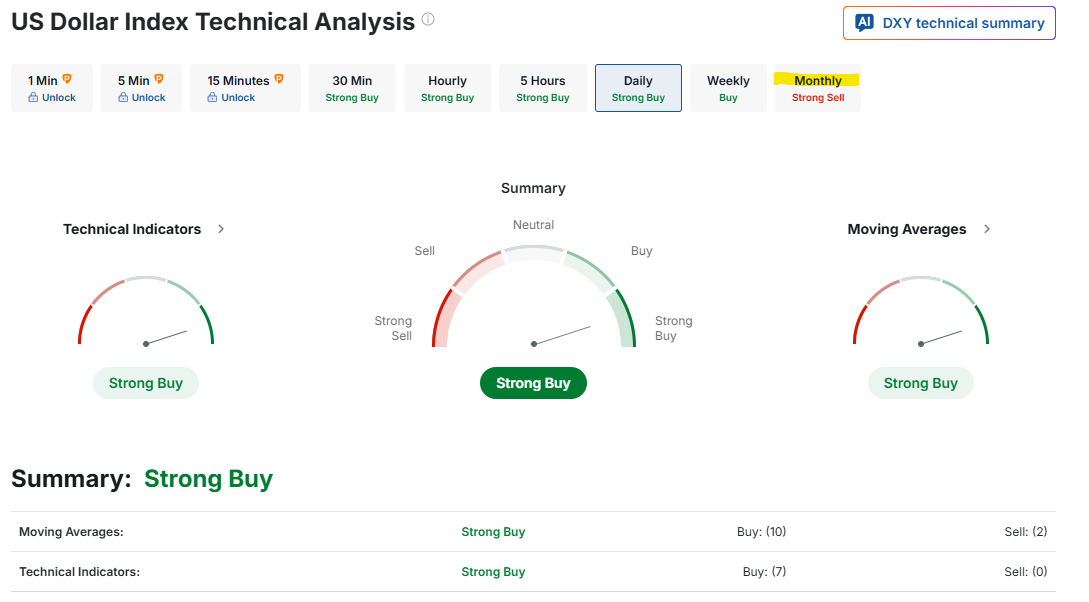Open the Monthly timeframe tab

tap(818, 88)
